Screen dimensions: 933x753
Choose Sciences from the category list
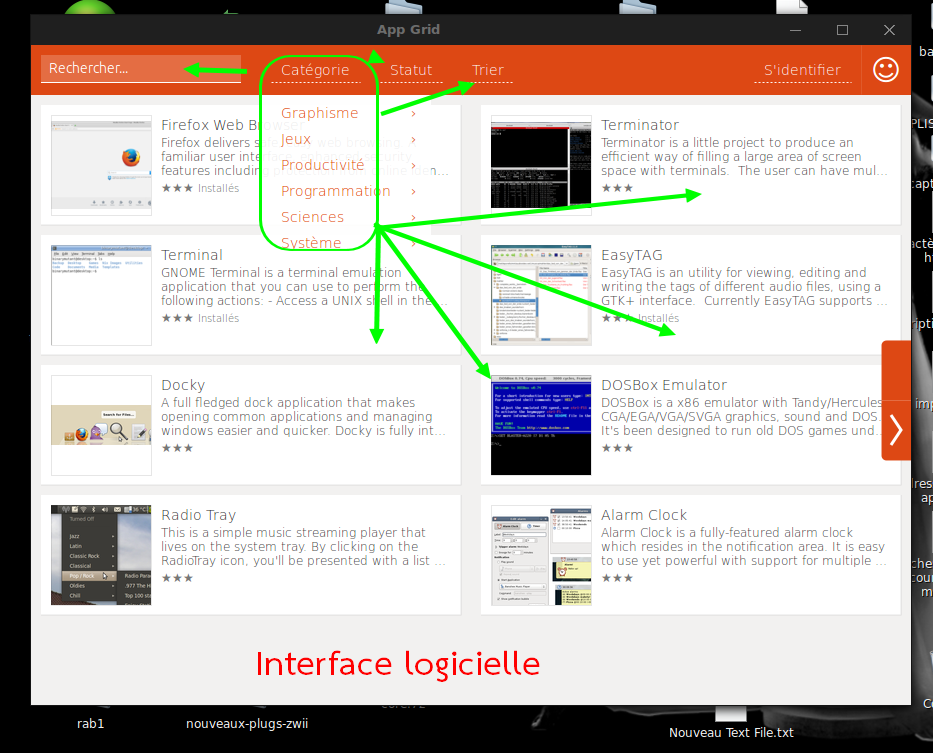coord(312,217)
